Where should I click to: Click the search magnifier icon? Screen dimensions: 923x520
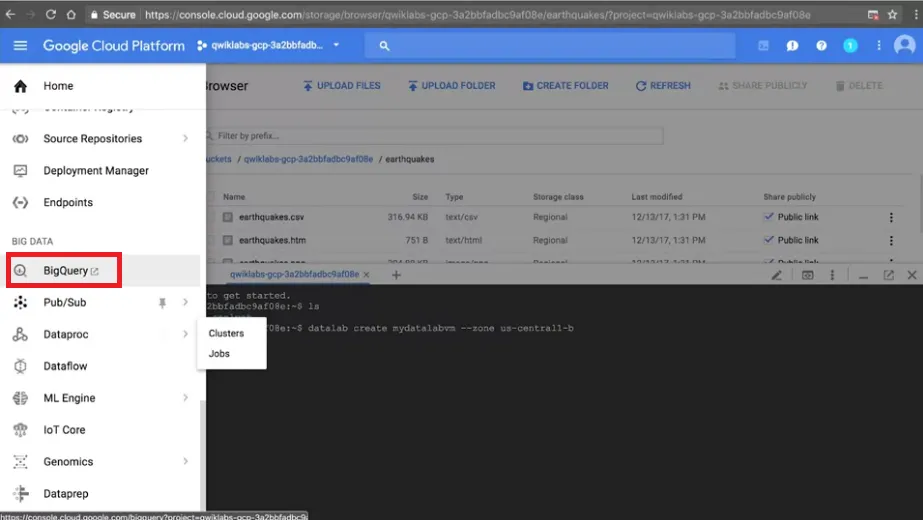tap(384, 45)
